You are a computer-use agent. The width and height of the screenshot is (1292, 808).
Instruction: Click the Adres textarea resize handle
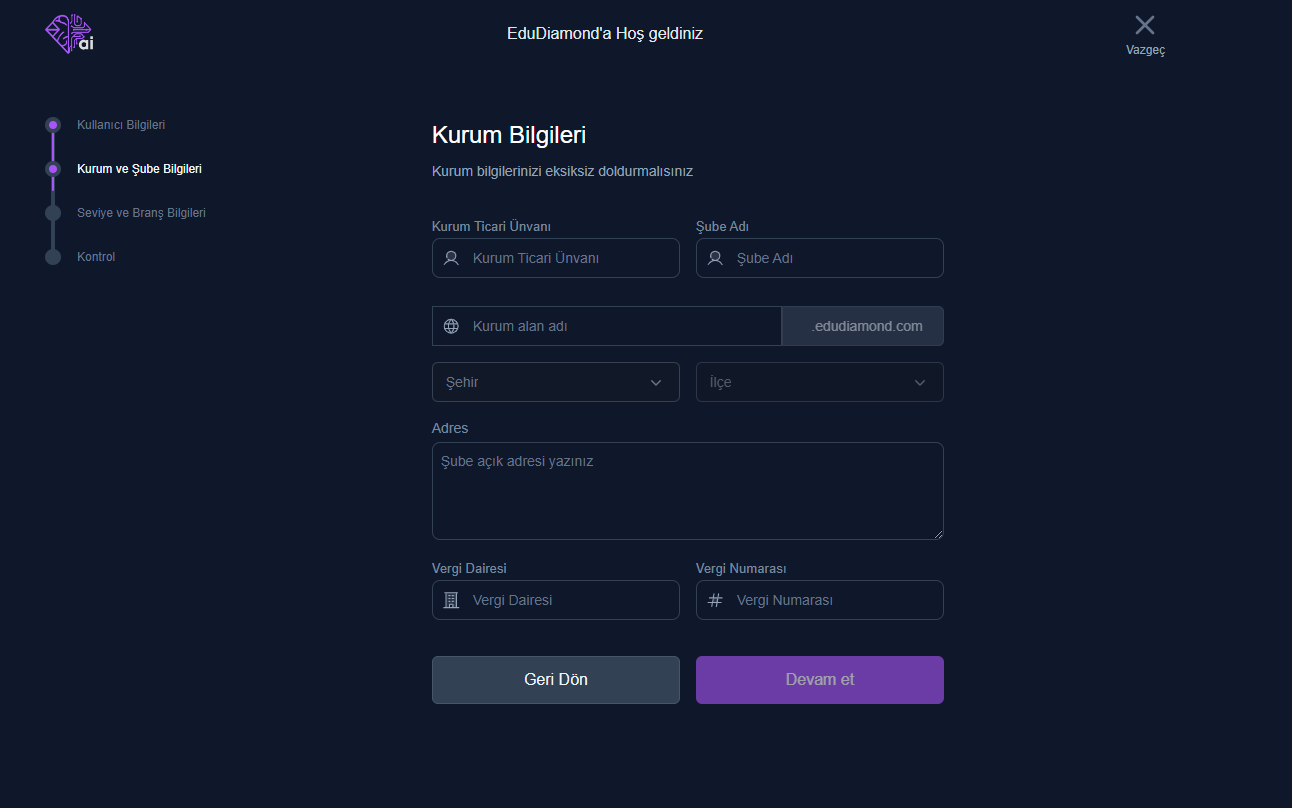(x=938, y=534)
